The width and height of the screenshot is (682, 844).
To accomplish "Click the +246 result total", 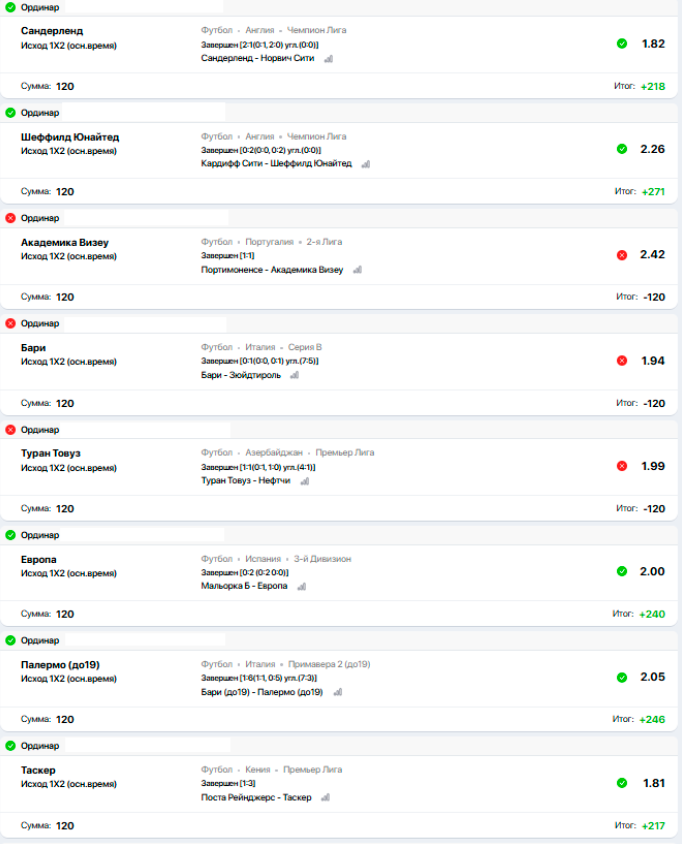I will [x=652, y=719].
